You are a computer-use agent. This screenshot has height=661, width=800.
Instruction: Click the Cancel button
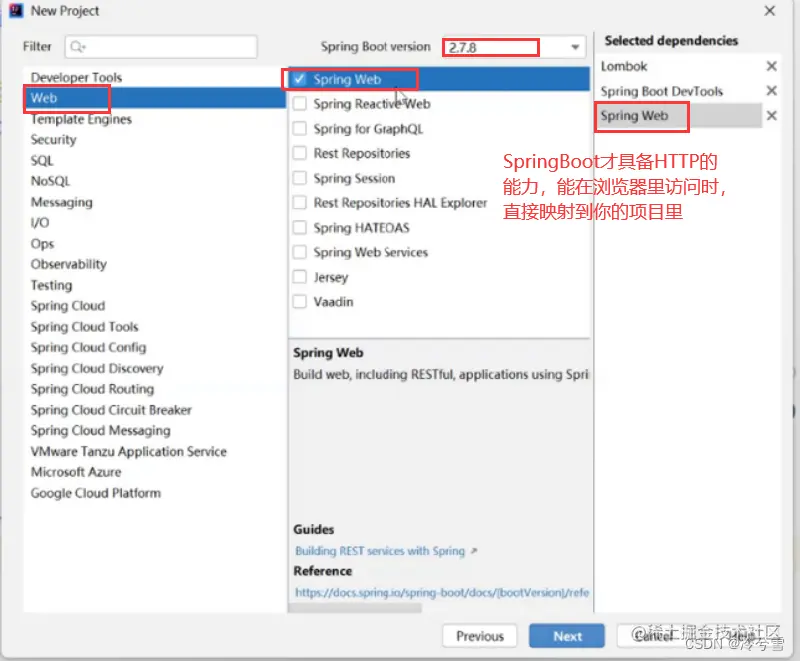click(654, 636)
